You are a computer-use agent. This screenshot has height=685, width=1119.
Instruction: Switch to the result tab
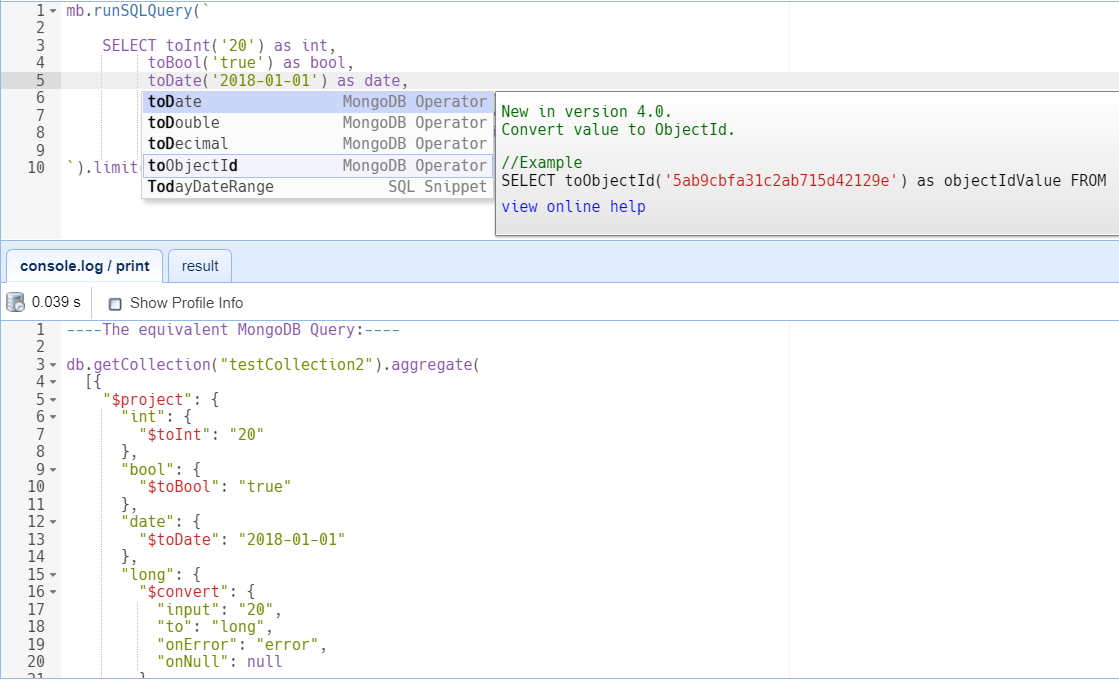pos(200,266)
